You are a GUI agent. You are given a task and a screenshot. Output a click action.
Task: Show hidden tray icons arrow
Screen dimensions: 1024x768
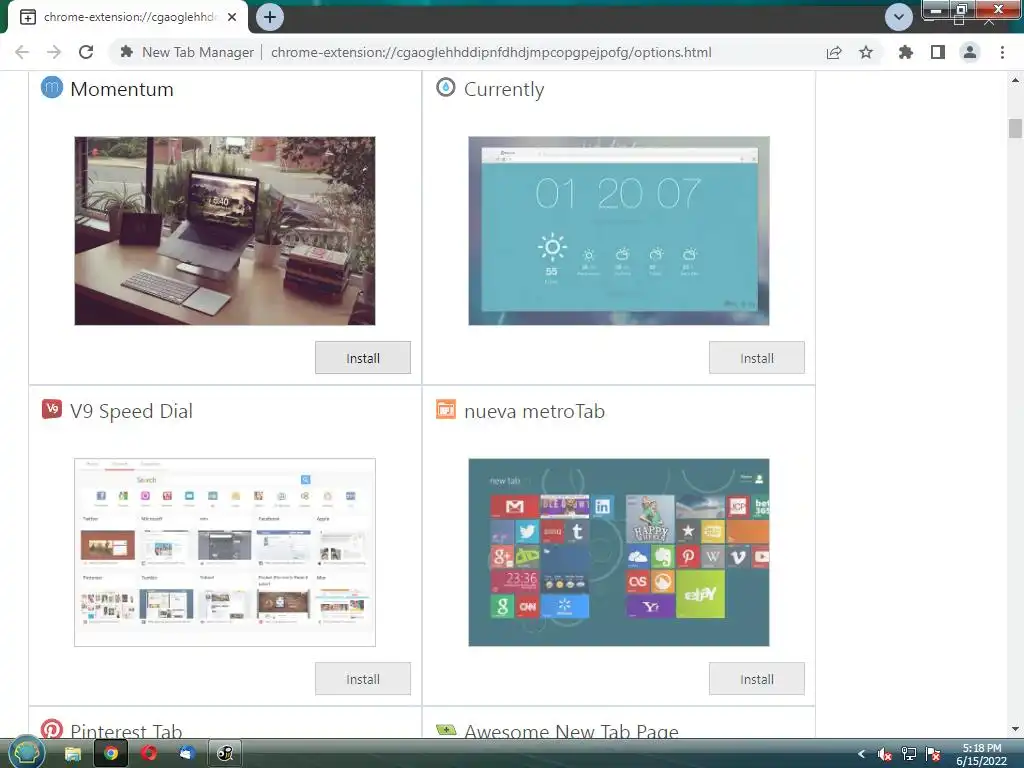coord(861,754)
